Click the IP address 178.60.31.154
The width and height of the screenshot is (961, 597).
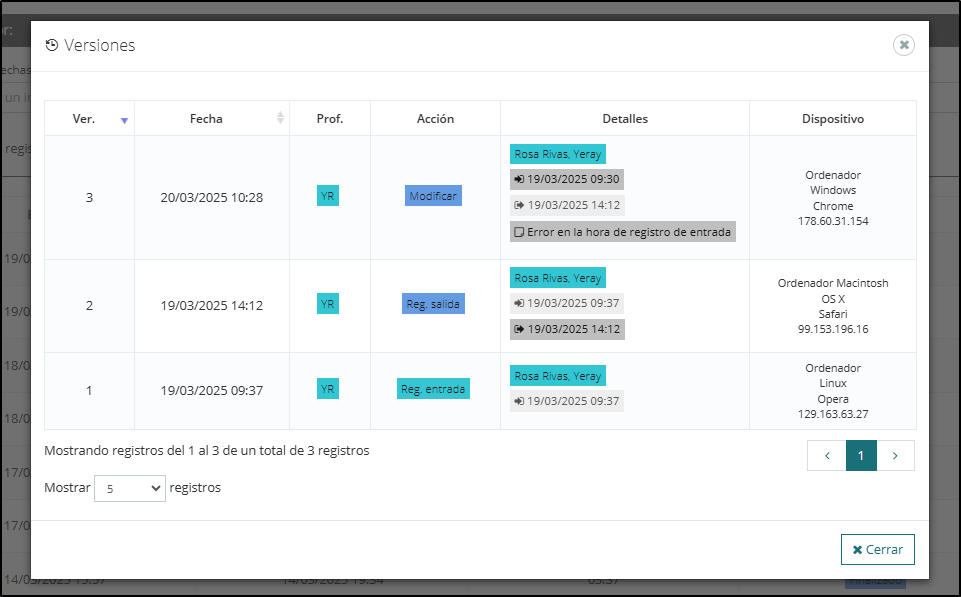[x=833, y=221]
